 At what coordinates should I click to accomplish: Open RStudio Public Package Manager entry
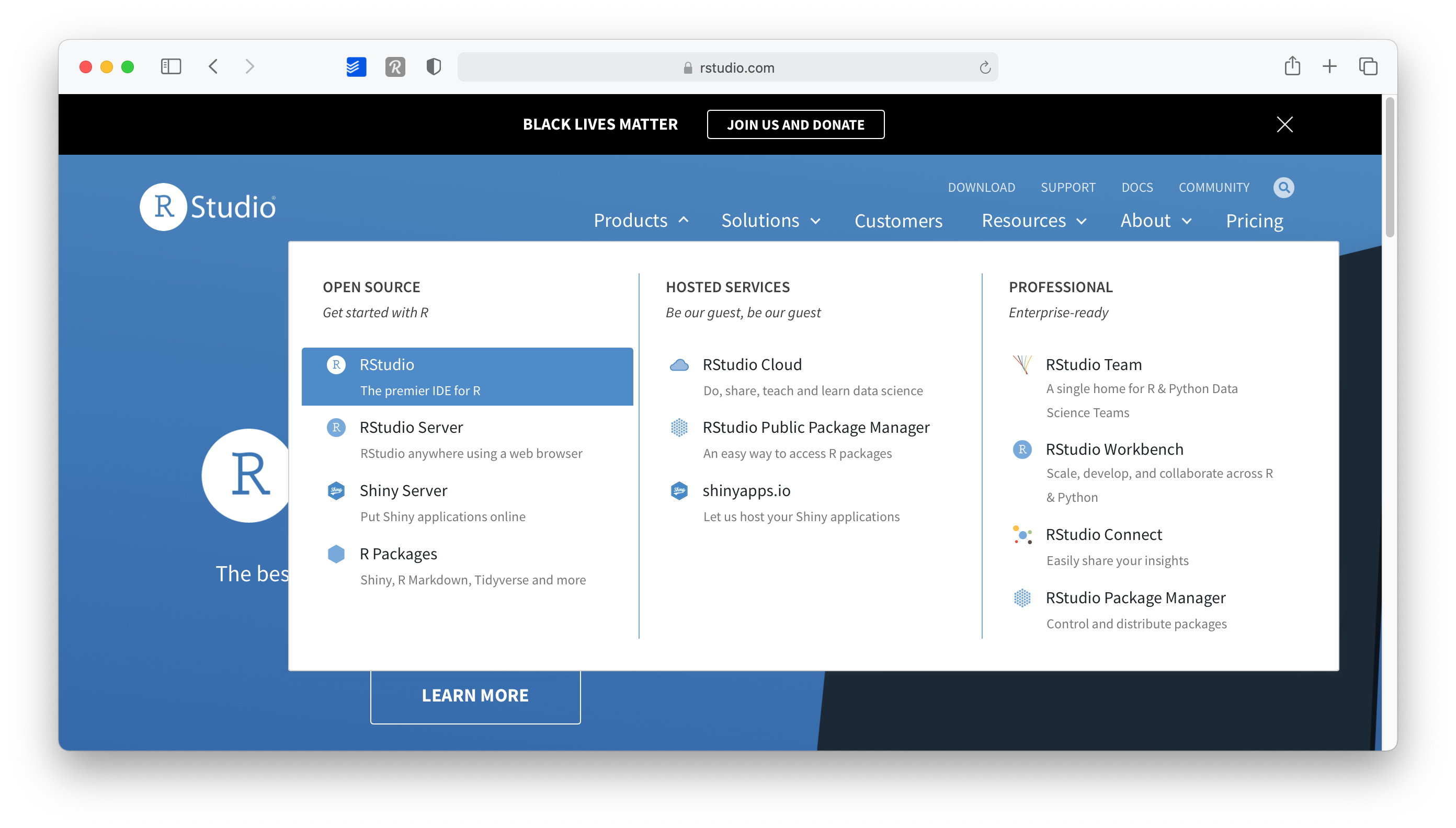[x=810, y=440]
